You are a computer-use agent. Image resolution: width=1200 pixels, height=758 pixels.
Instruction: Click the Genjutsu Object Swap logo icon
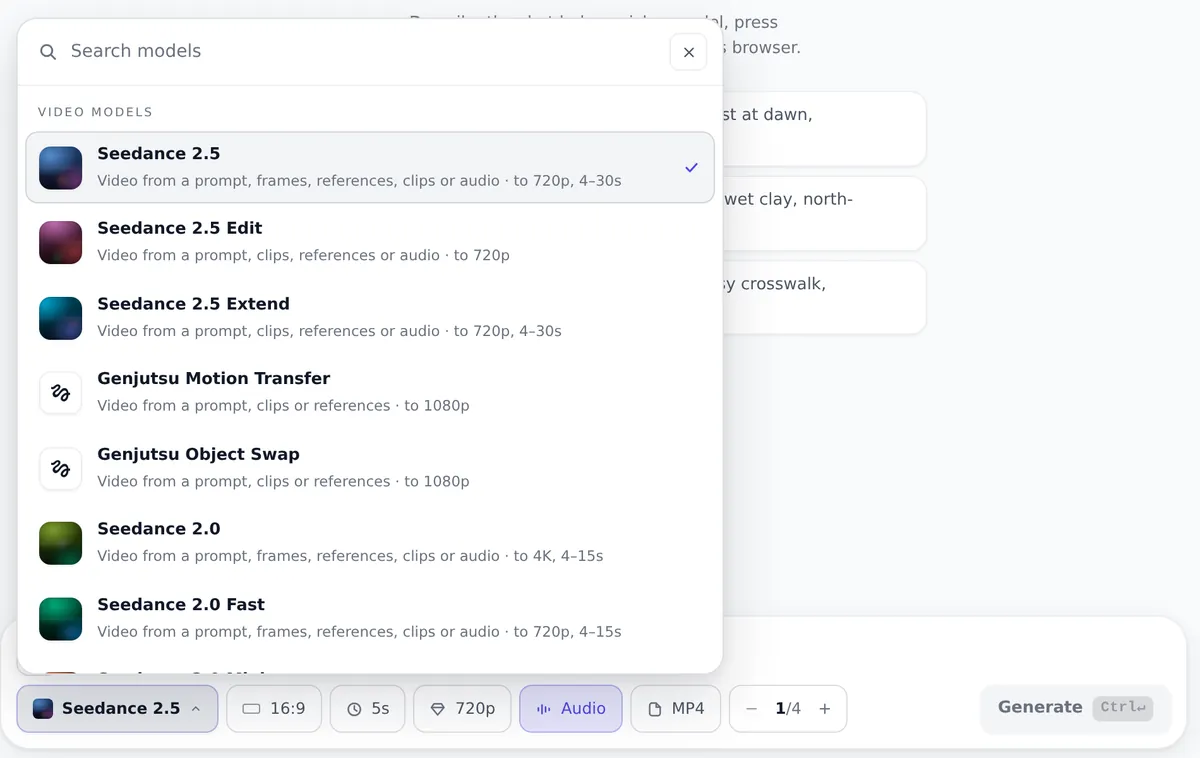(x=60, y=468)
